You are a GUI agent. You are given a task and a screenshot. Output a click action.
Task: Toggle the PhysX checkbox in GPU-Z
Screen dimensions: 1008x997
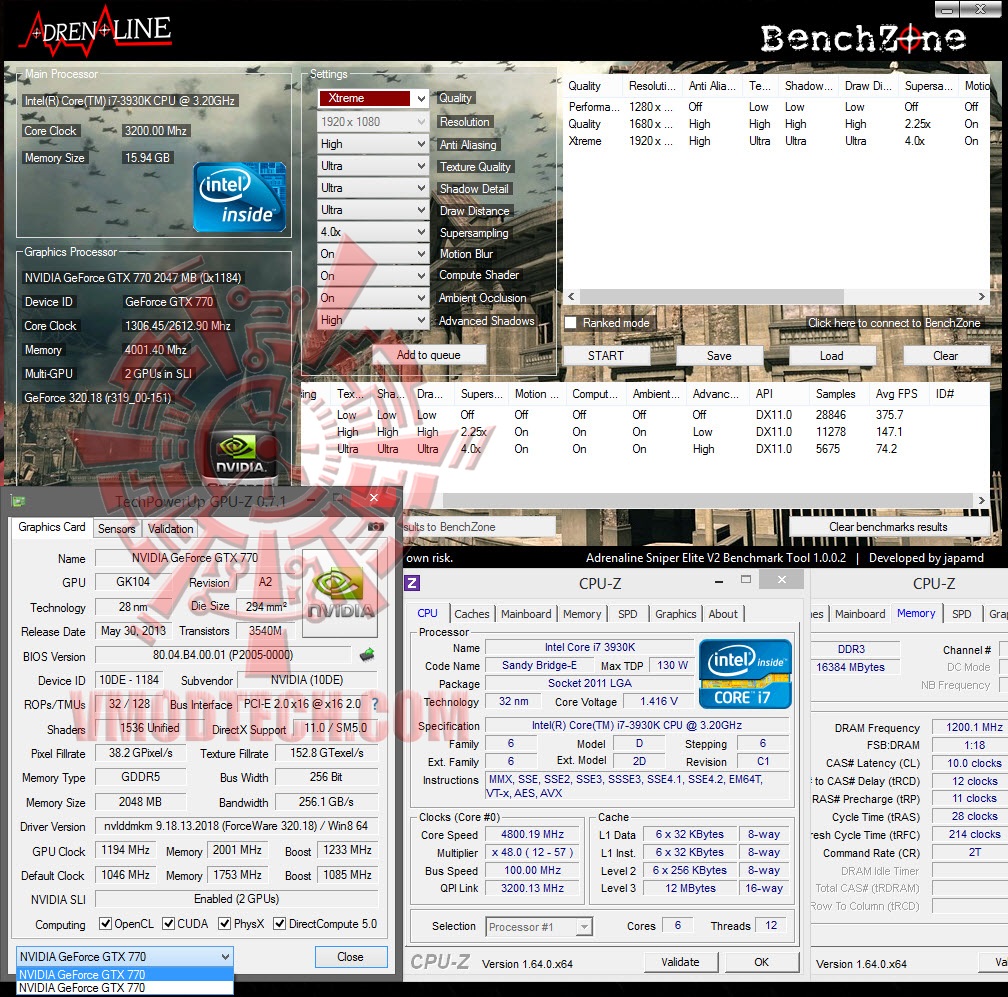tap(224, 924)
